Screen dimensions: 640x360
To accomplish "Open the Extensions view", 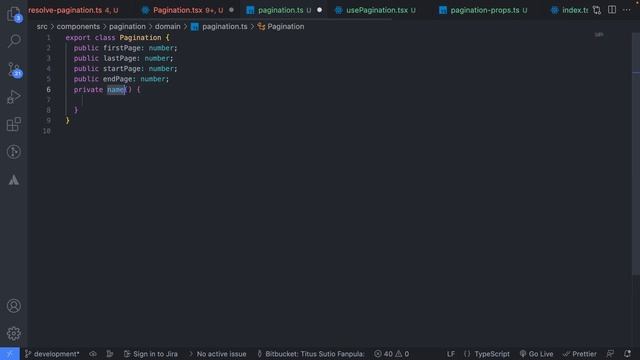I will point(13,124).
